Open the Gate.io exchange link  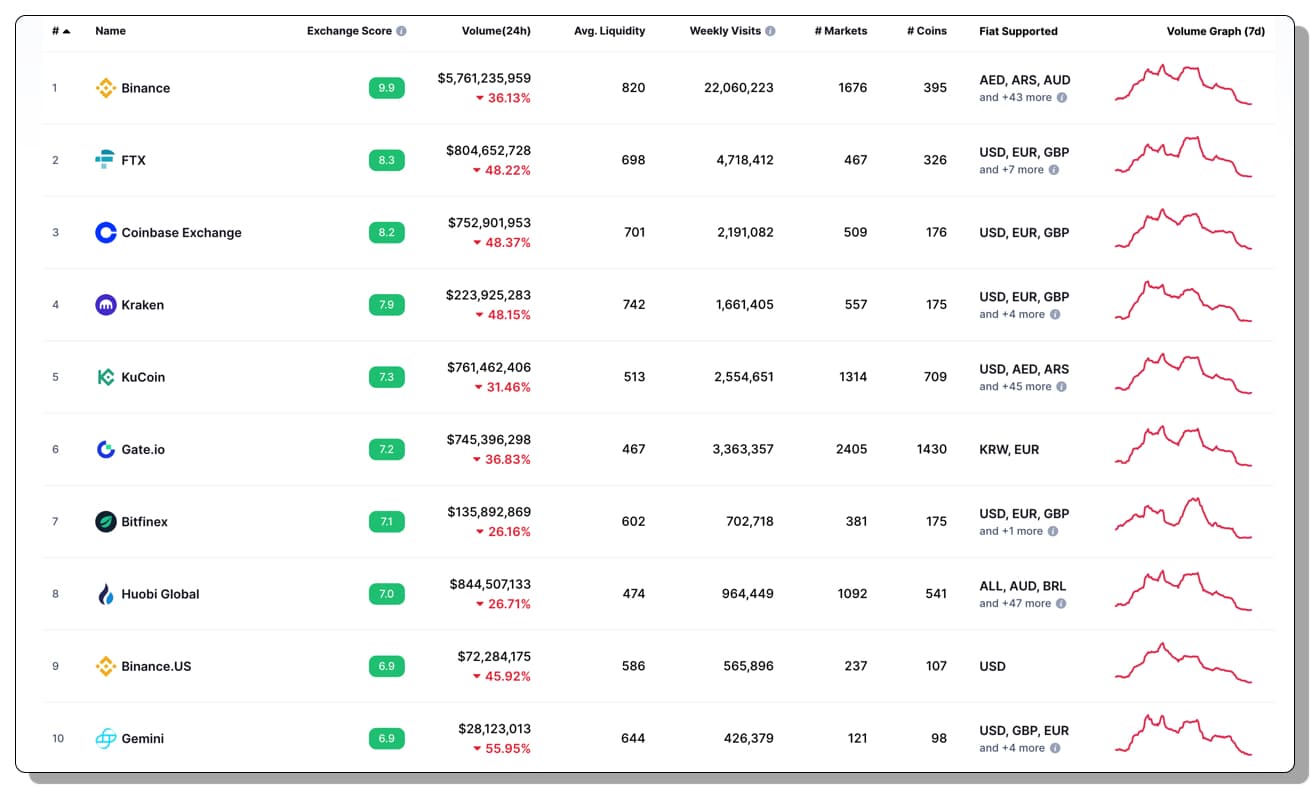point(143,449)
